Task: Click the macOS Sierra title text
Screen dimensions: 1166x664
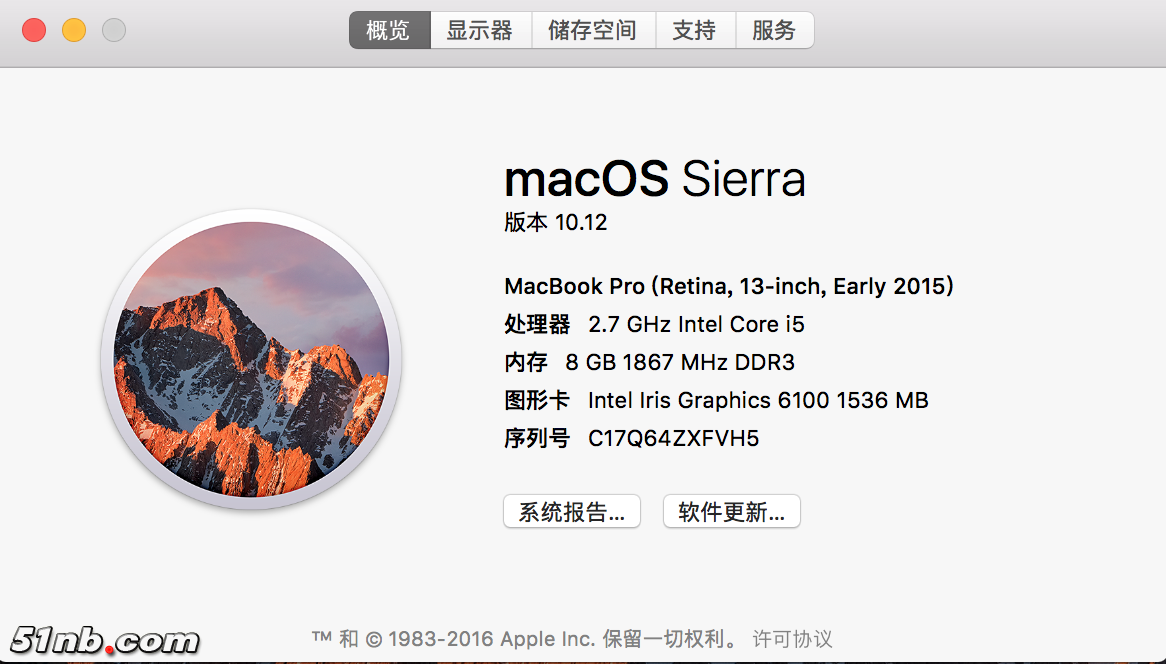Action: click(x=654, y=180)
